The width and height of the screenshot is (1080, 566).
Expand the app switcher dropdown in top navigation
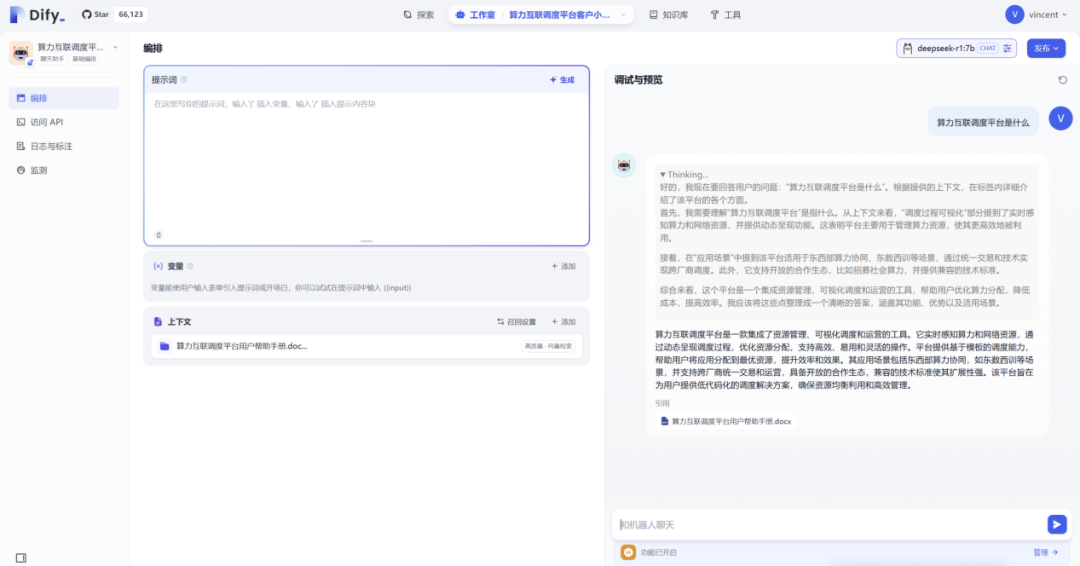click(623, 14)
